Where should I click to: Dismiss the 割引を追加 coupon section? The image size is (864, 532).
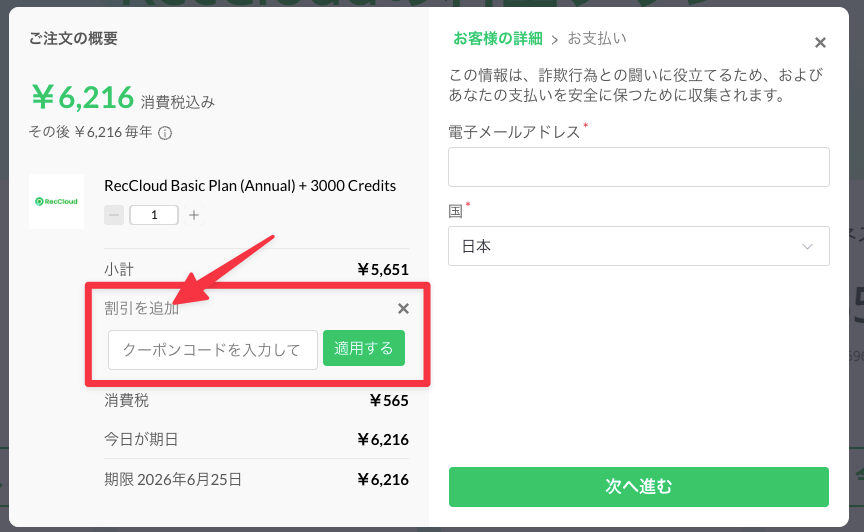(403, 309)
